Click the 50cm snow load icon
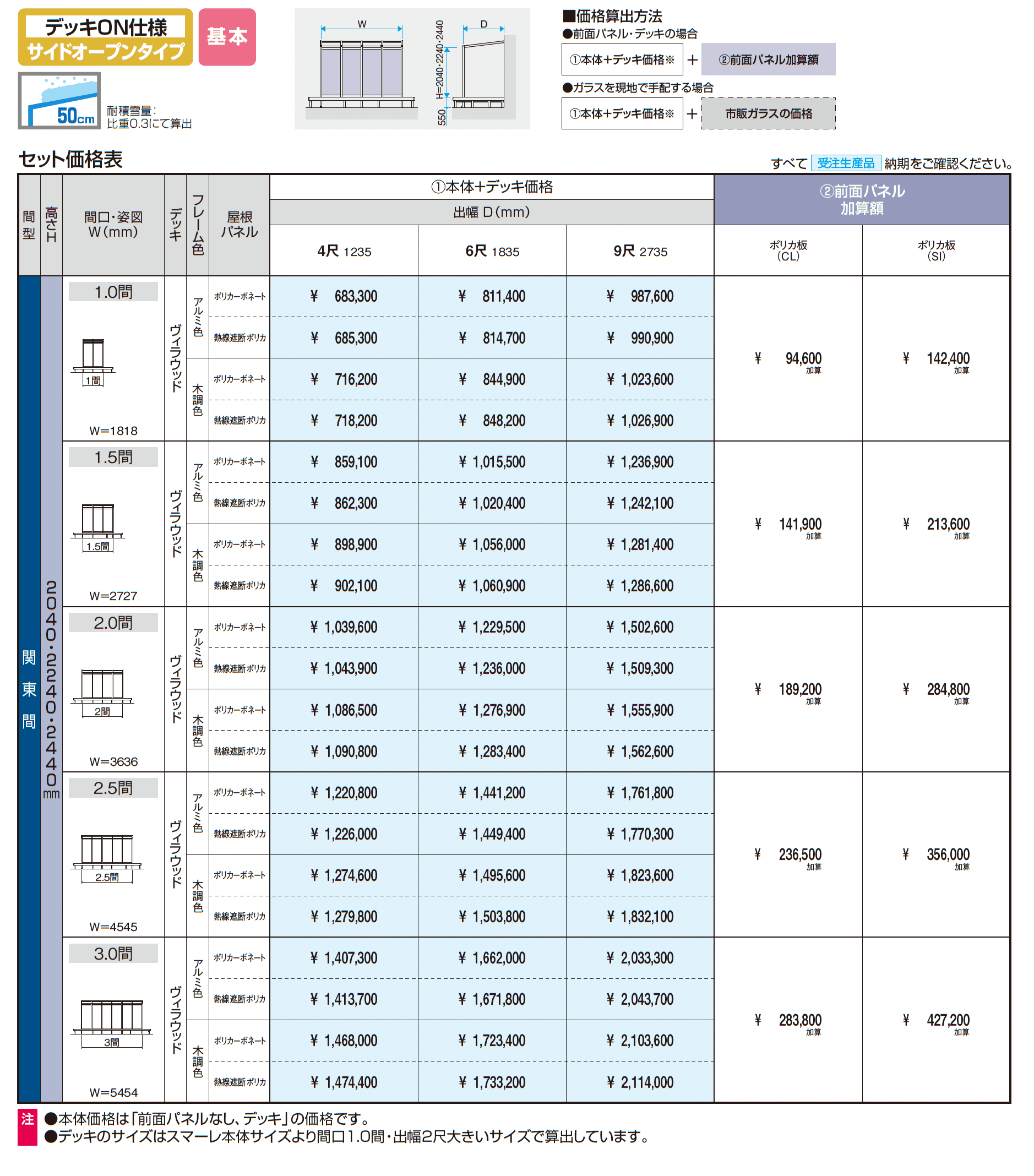Image resolution: width=1034 pixels, height=1176 pixels. coord(59,101)
